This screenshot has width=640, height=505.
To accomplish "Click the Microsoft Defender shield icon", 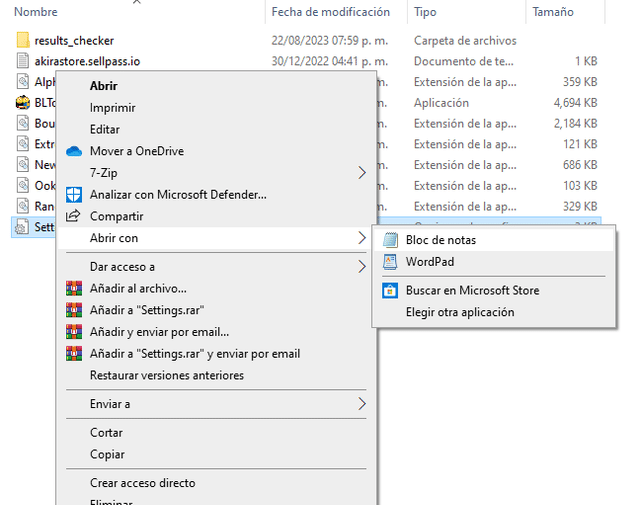I will (x=74, y=195).
